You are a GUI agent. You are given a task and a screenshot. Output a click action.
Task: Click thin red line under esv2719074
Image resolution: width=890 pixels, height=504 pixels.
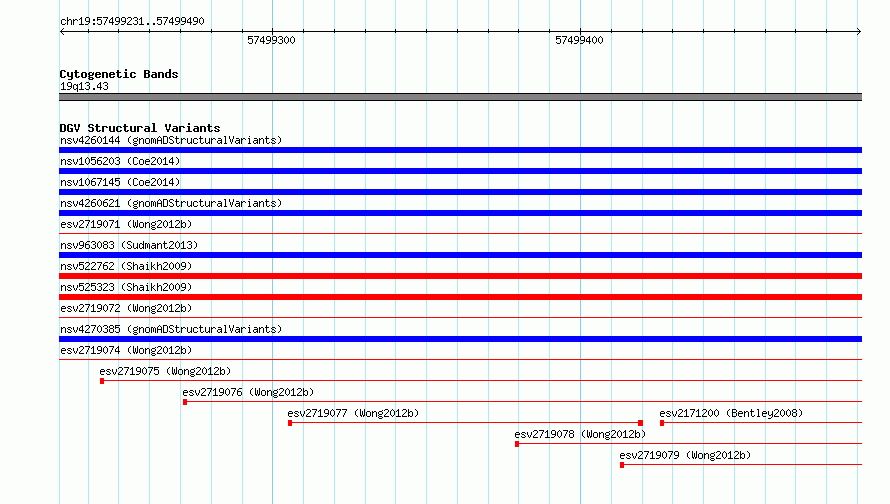(460, 359)
